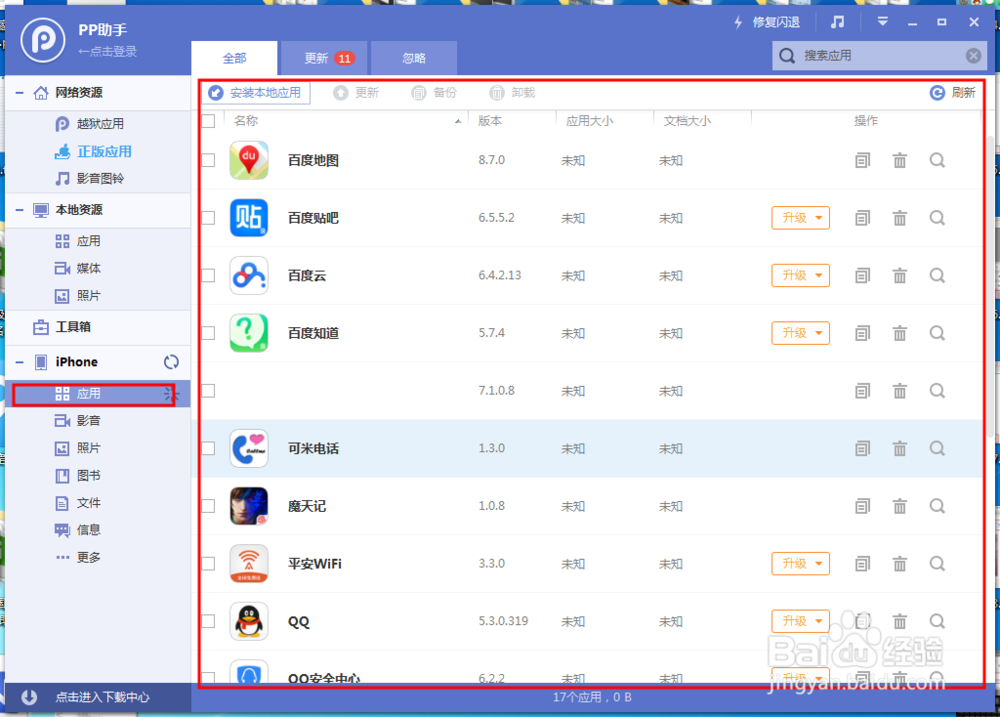The image size is (1000, 717).
Task: Click trash icon for 百度贴吧
Action: 900,218
